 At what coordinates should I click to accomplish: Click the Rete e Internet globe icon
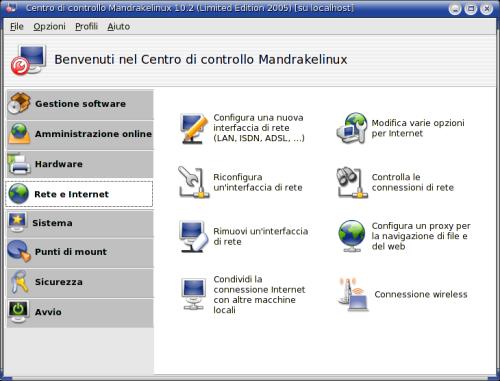click(x=19, y=194)
